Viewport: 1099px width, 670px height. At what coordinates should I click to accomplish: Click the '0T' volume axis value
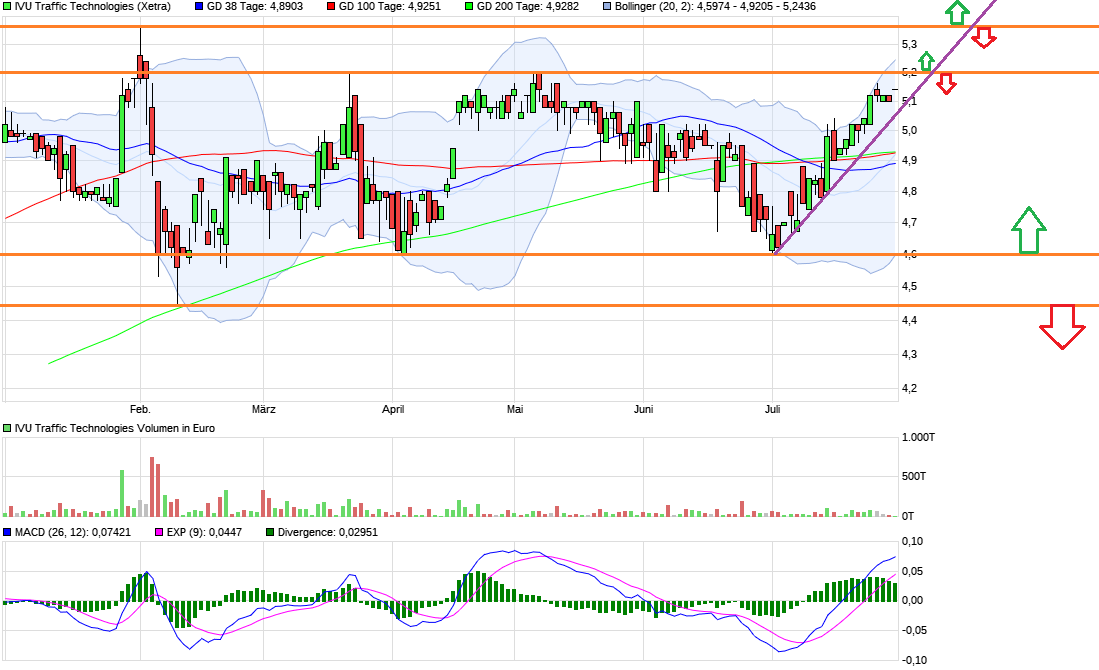click(908, 516)
